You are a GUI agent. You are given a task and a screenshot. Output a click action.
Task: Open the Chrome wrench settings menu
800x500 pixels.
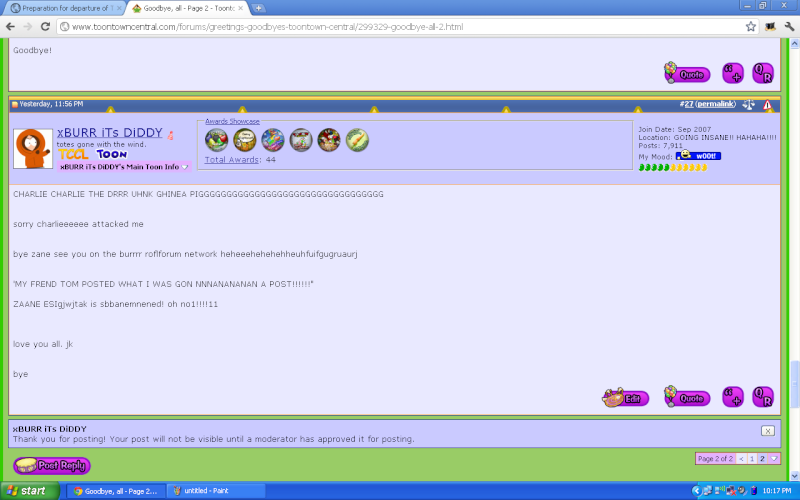point(789,27)
